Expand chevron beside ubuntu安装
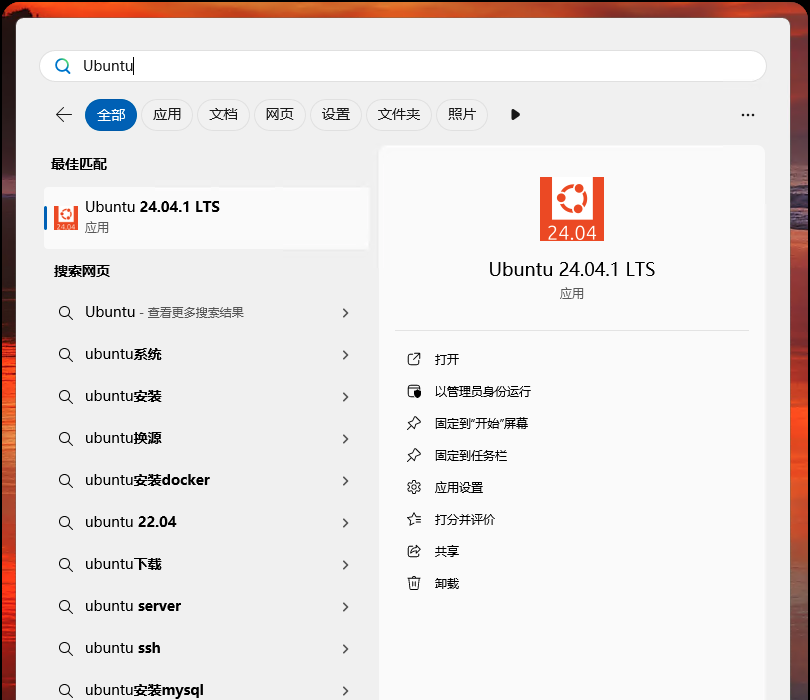 pyautogui.click(x=346, y=397)
